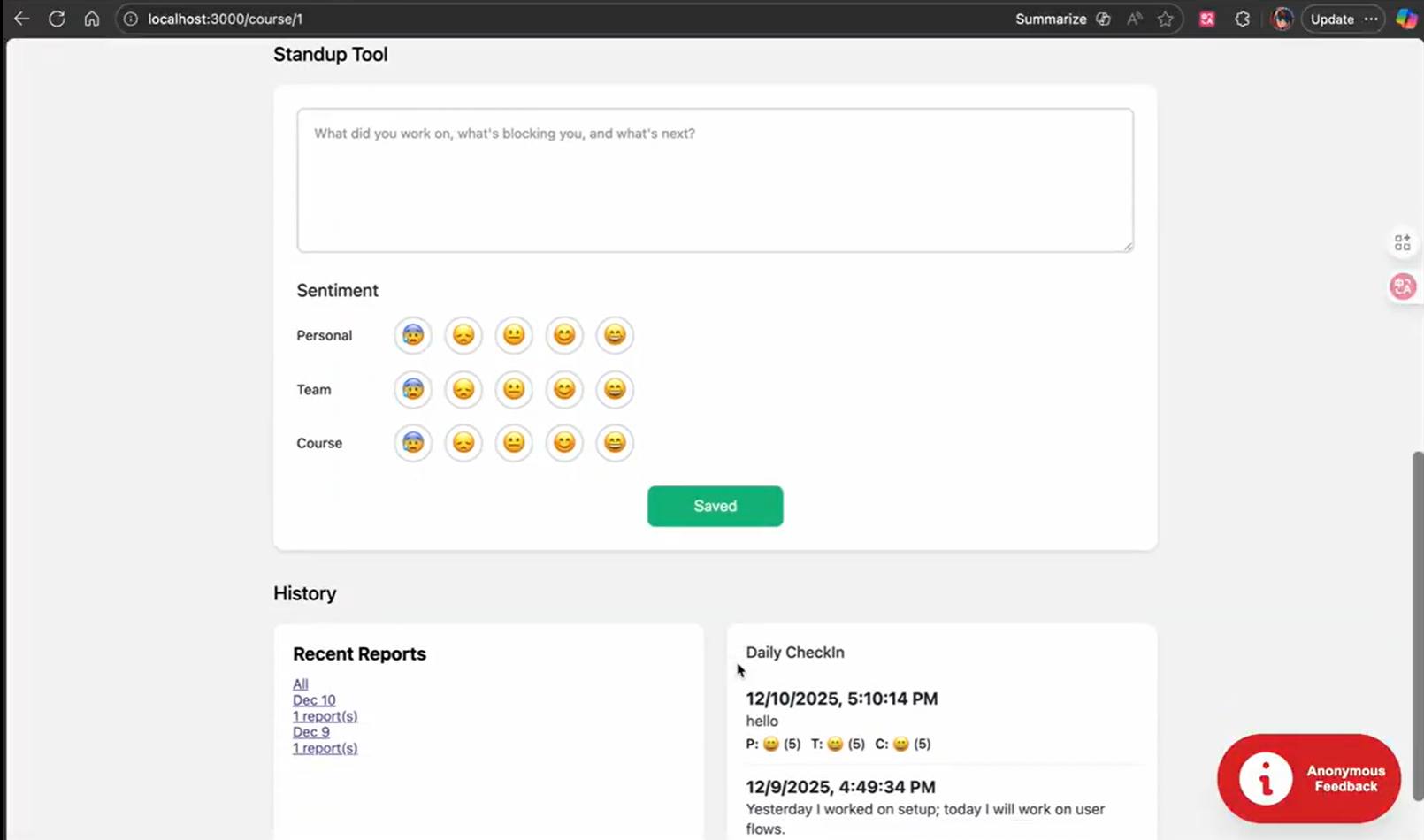The width and height of the screenshot is (1424, 840).
Task: Open the browser profile avatar
Action: coord(1282,19)
